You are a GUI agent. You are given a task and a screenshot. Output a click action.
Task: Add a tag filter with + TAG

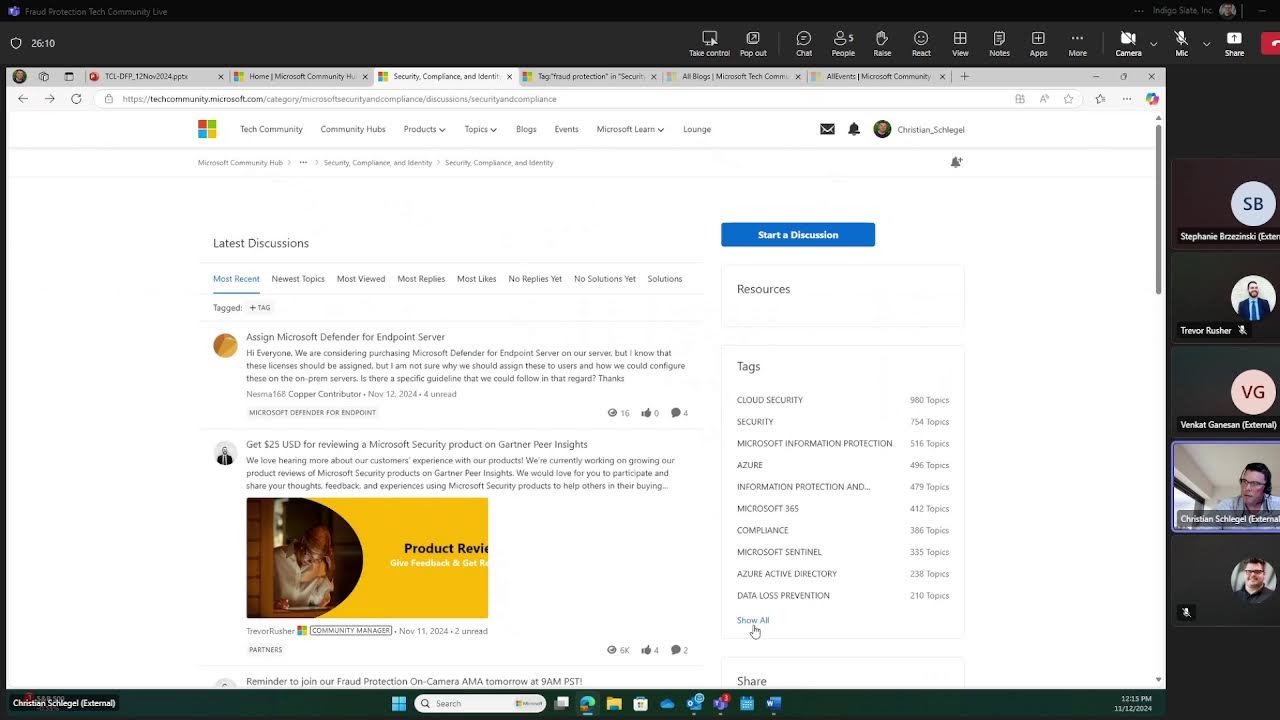(x=260, y=308)
